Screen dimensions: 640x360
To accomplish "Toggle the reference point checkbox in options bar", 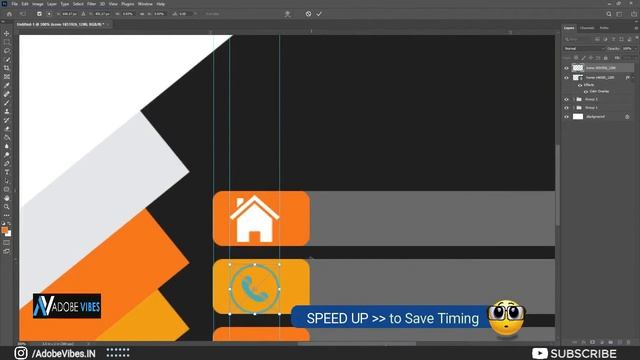I will click(39, 14).
